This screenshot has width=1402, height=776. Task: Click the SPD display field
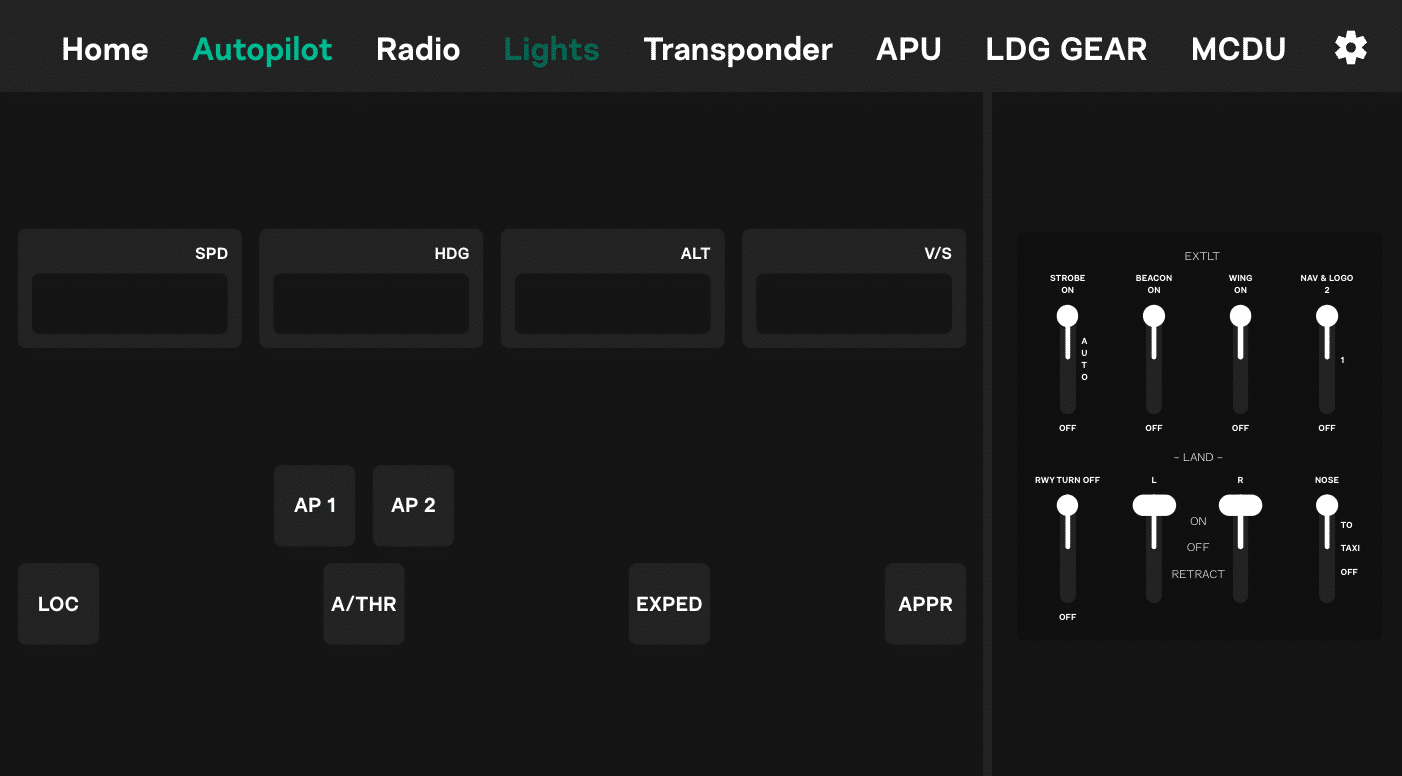130,304
